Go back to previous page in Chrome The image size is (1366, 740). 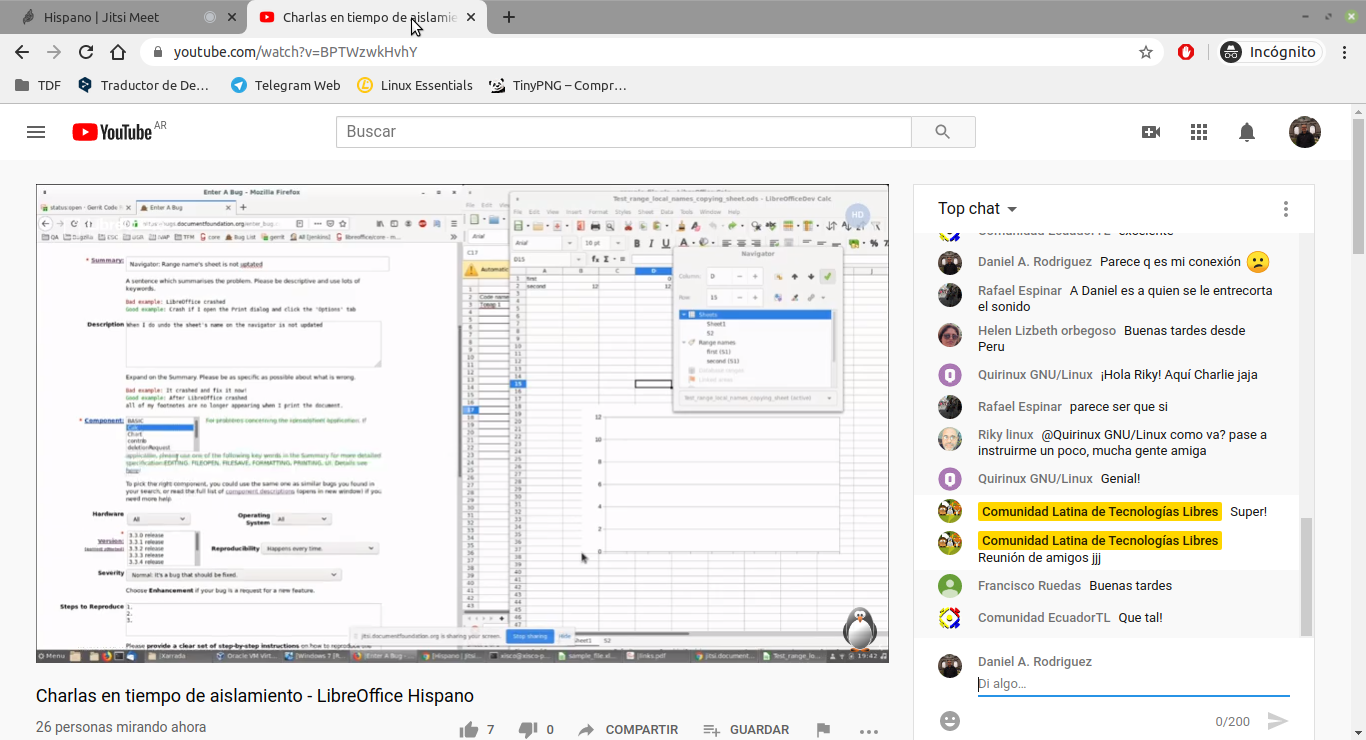[22, 52]
